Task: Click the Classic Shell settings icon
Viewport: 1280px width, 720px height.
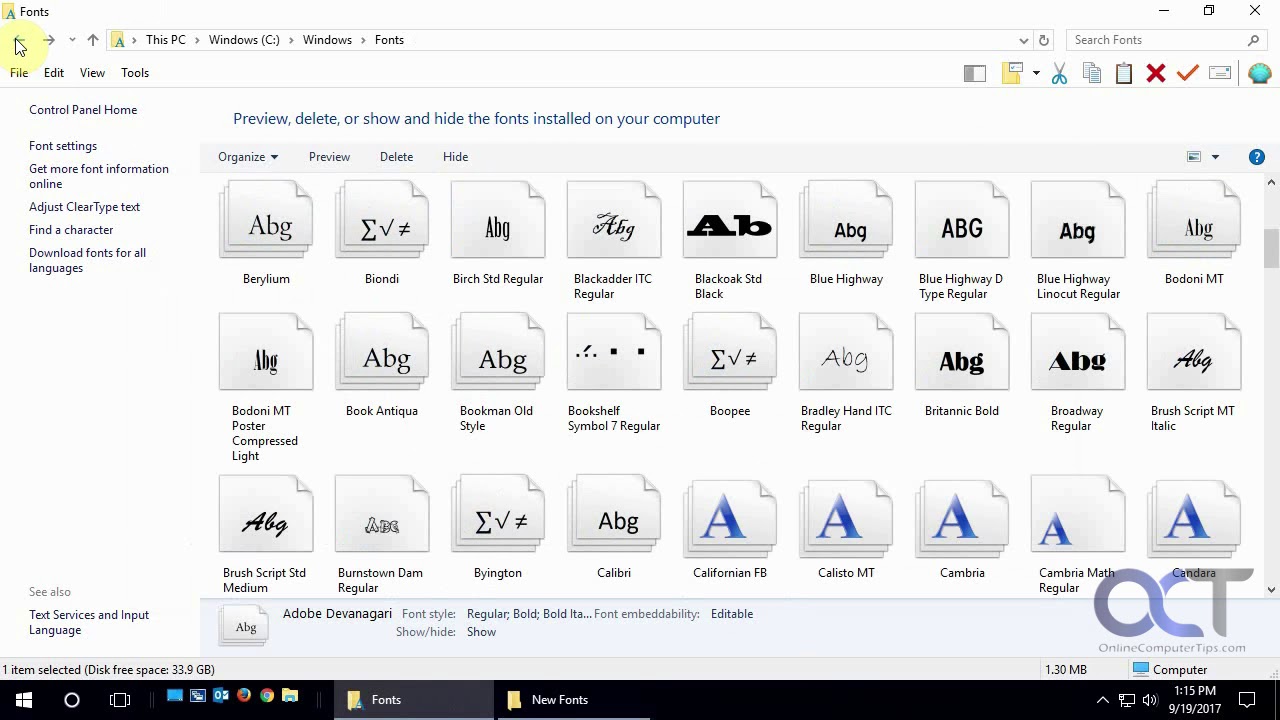Action: point(1259,73)
